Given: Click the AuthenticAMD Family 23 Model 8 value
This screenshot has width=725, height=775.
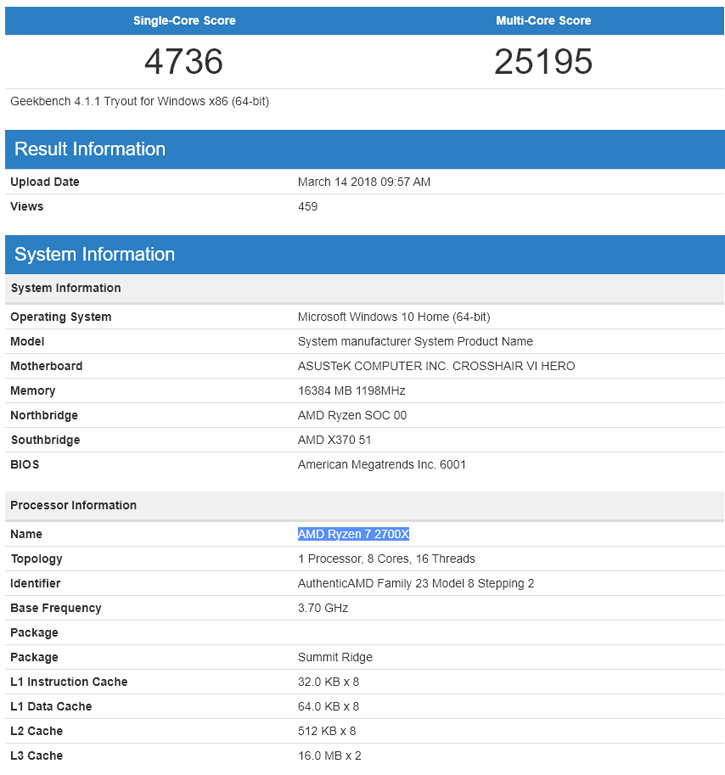Looking at the screenshot, I should (x=416, y=584).
